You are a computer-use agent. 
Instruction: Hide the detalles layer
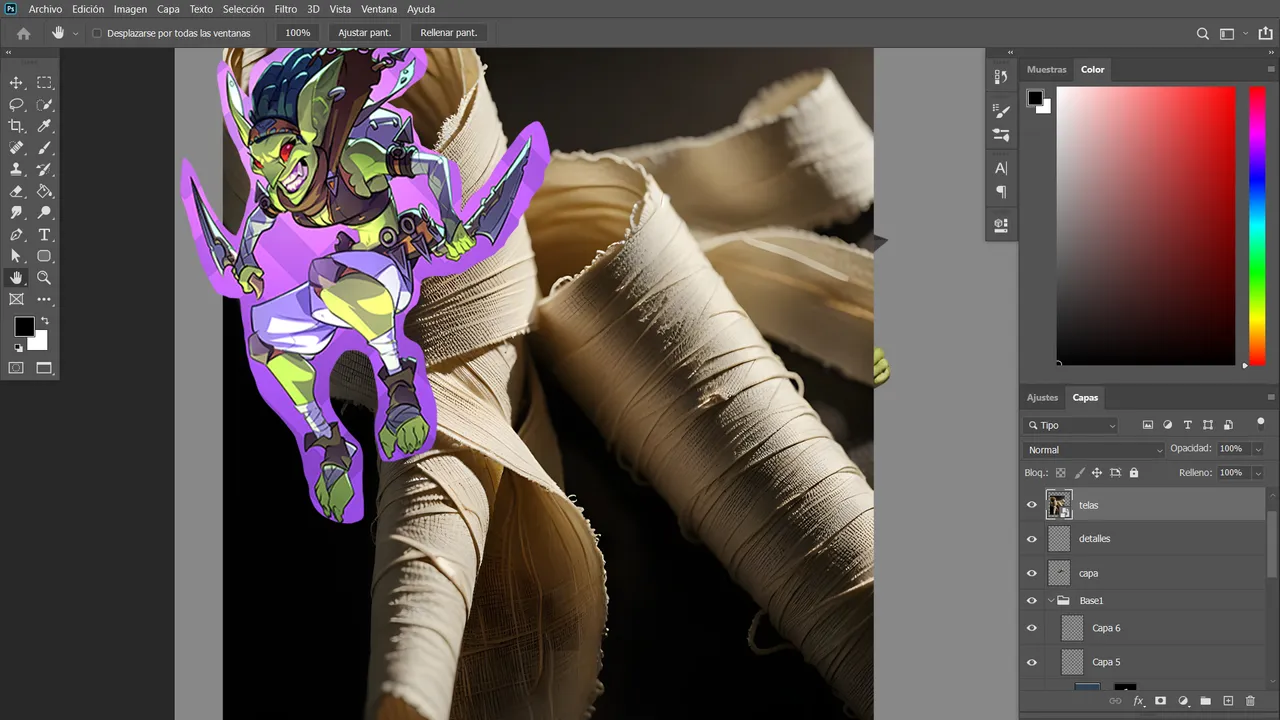[1032, 539]
